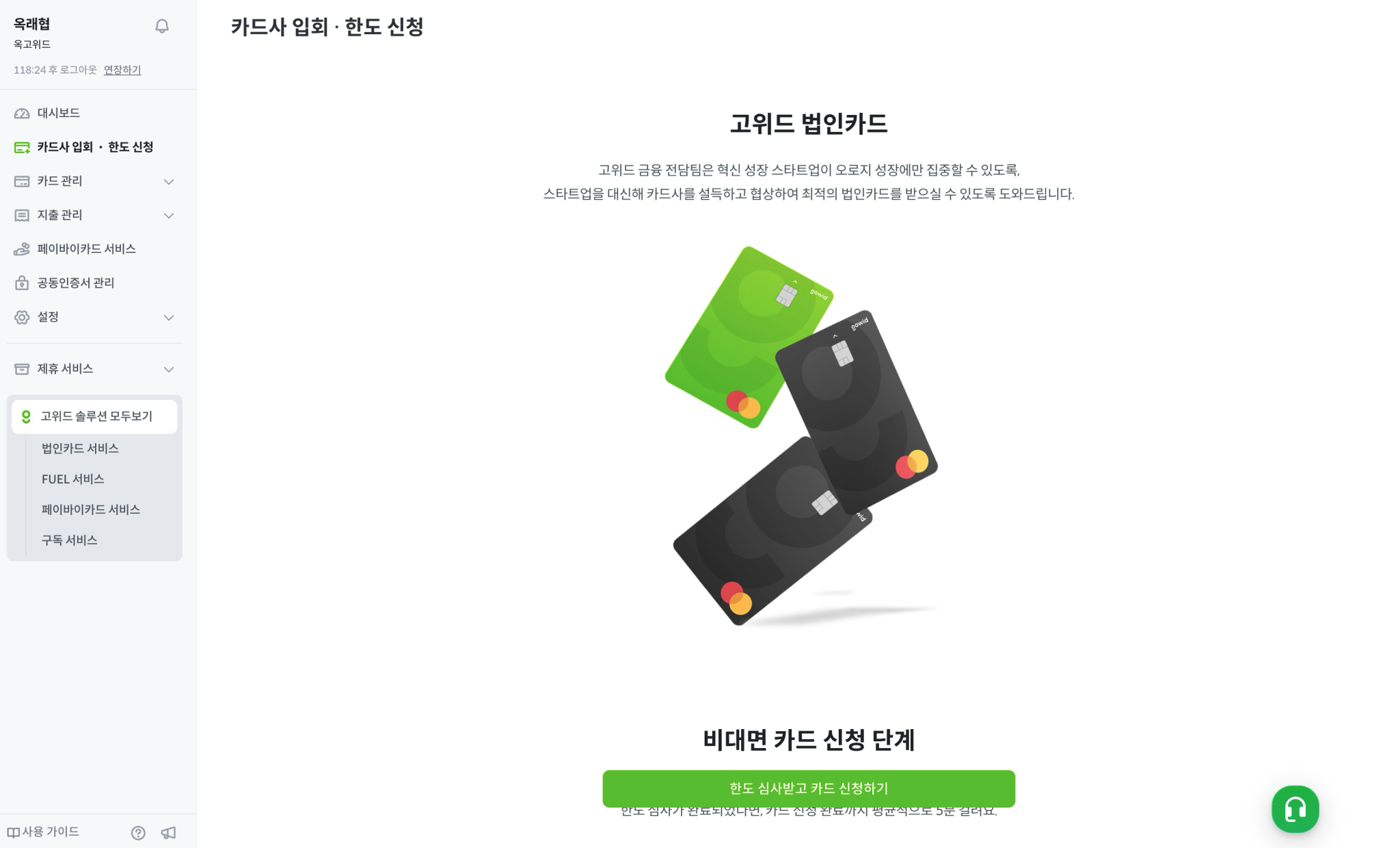The width and height of the screenshot is (1400, 848).
Task: Open 법인카드 서비스 submenu item
Action: click(x=80, y=449)
